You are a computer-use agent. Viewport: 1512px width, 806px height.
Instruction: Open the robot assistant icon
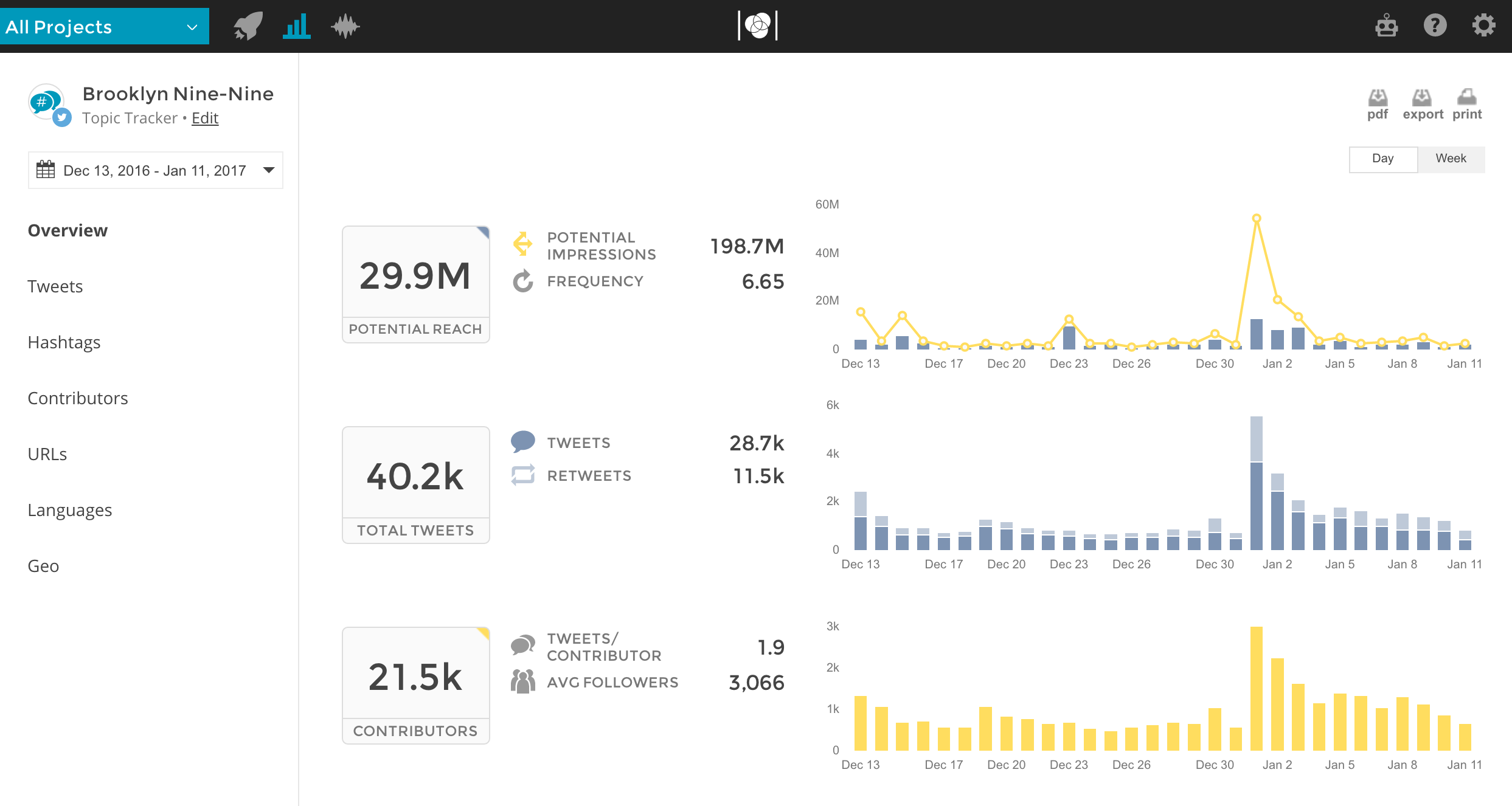1386,26
